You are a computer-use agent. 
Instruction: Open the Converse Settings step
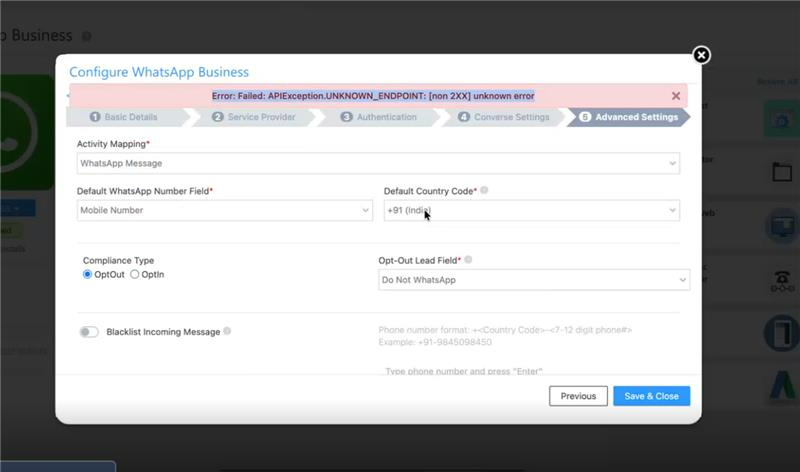[x=504, y=117]
